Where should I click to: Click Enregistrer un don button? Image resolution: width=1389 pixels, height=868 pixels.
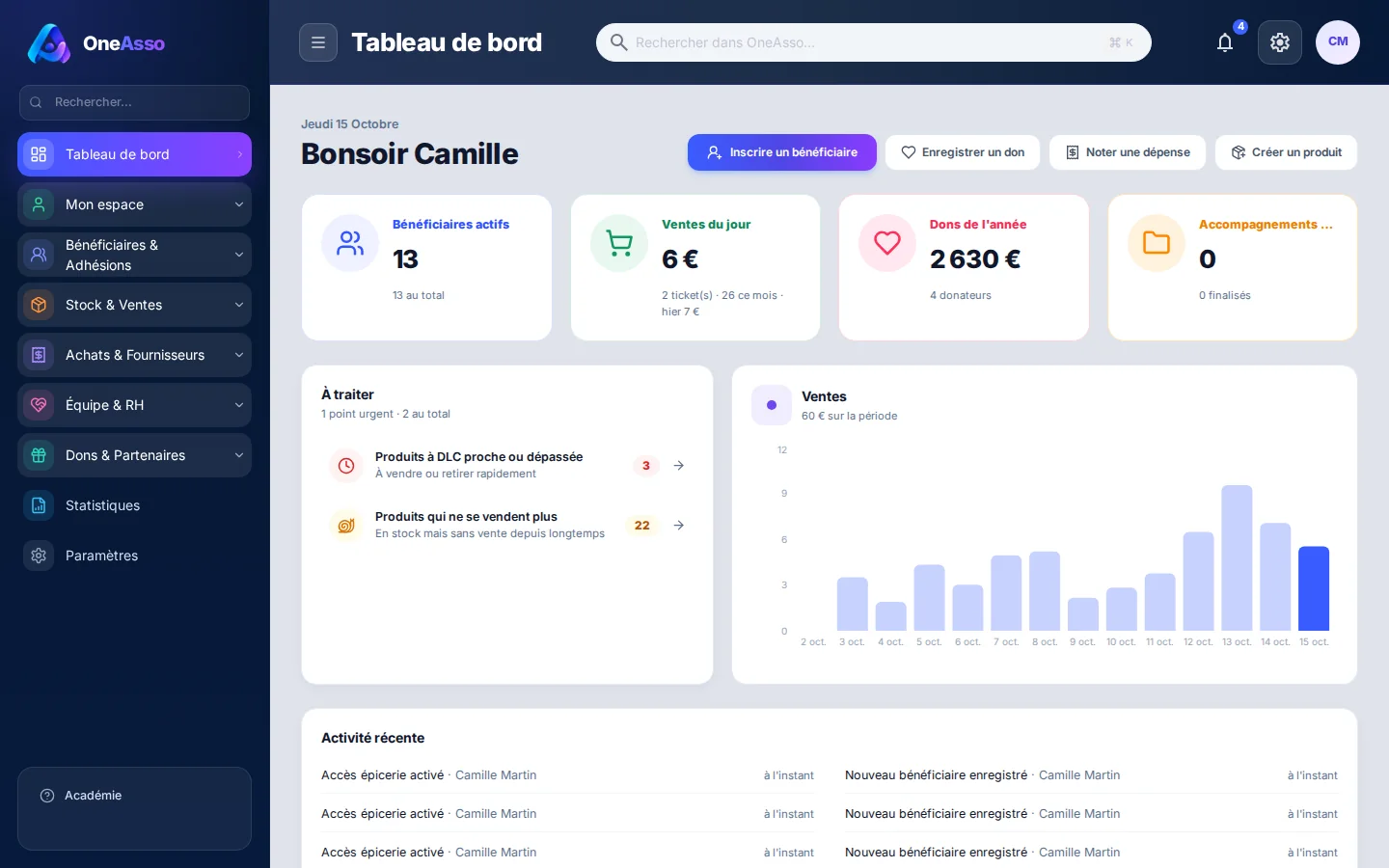[x=963, y=152]
